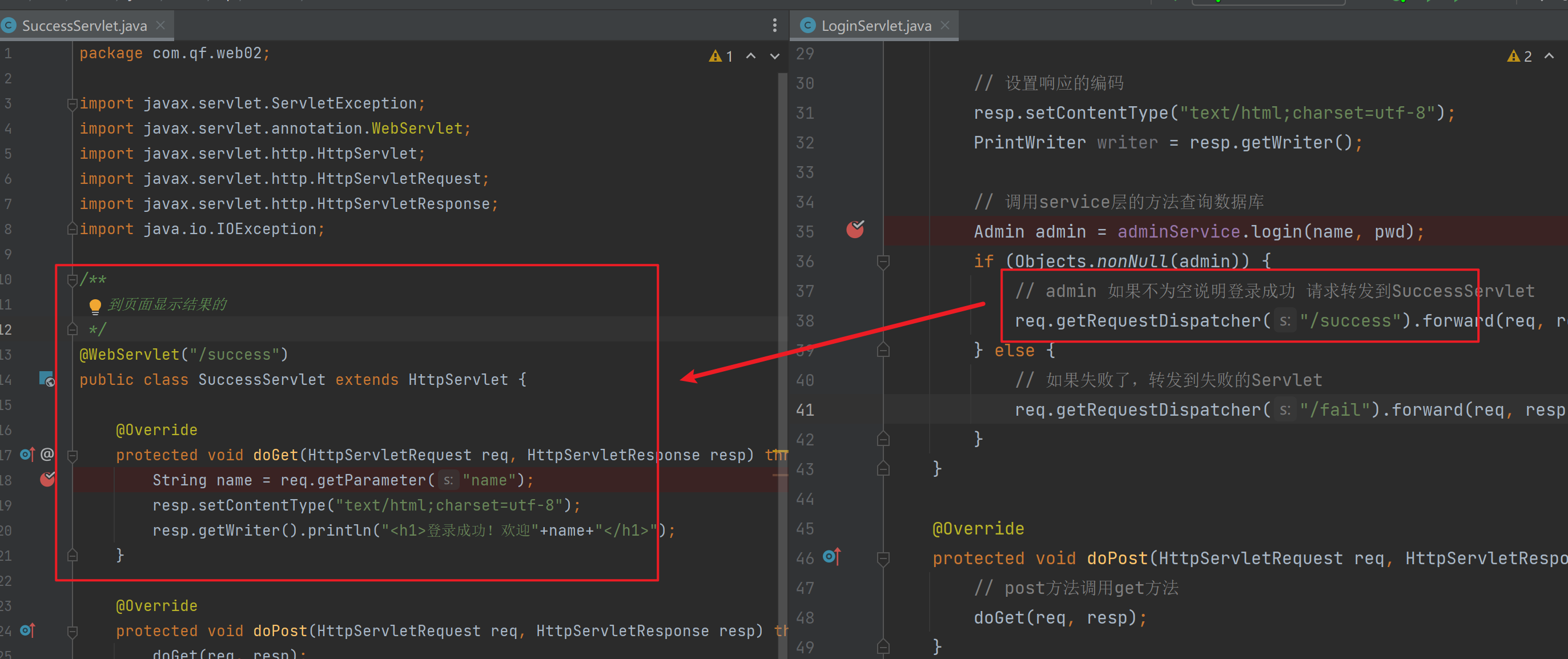The image size is (1568, 659).
Task: Click the doPost override gutter icon in LoginServlet
Action: pyautogui.click(x=831, y=556)
